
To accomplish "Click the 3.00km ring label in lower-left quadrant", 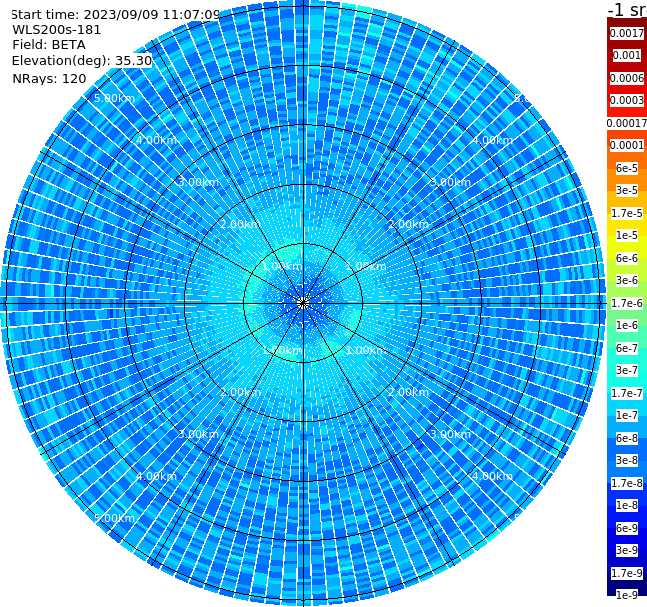I will point(198,434).
